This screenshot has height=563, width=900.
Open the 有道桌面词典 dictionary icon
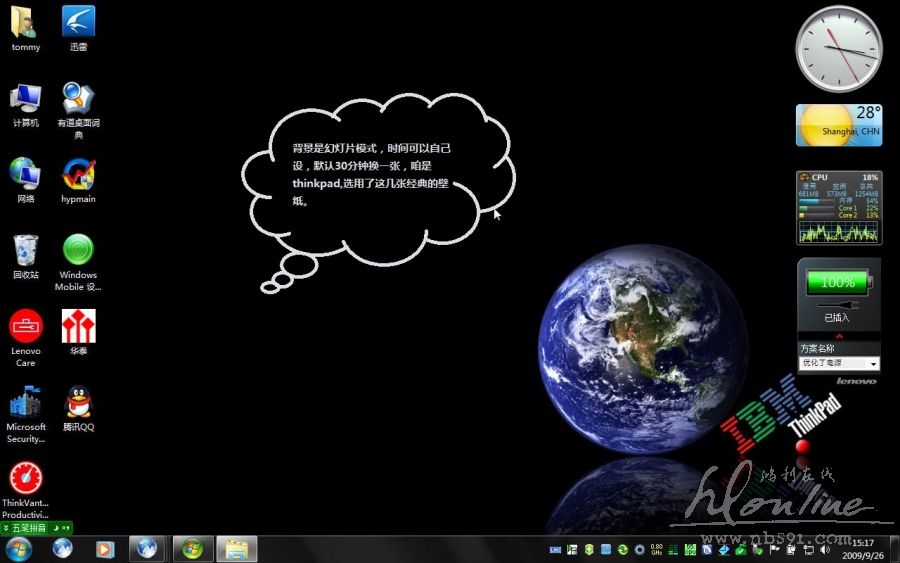pyautogui.click(x=78, y=98)
